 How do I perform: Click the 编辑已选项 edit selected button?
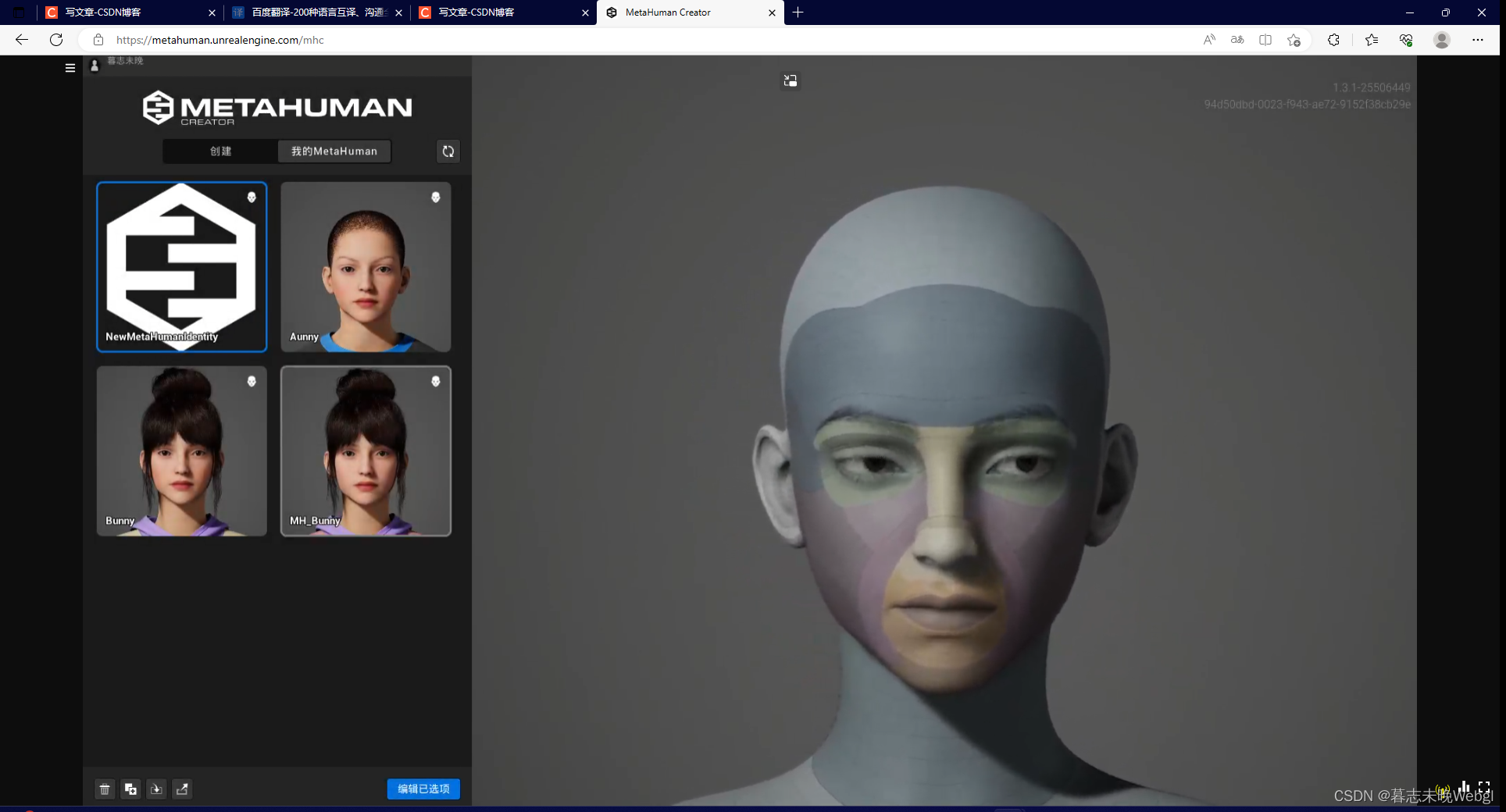click(x=423, y=789)
